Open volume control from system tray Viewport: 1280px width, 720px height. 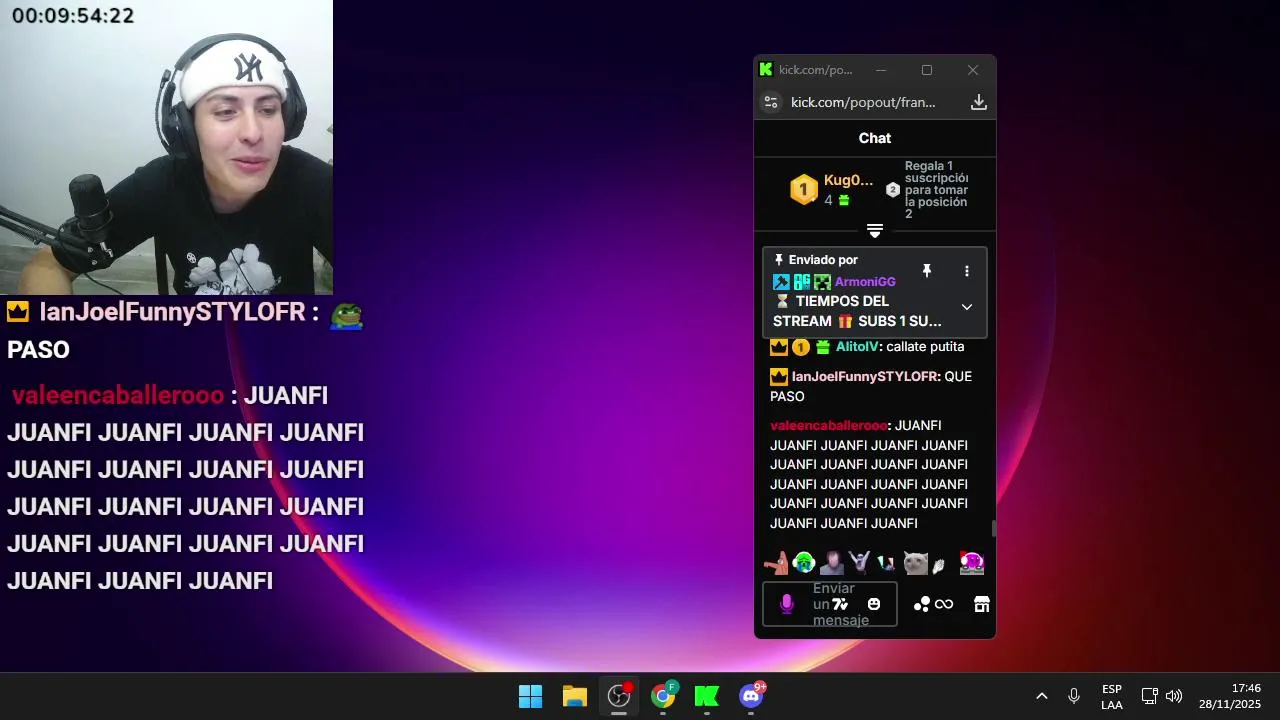[1174, 696]
